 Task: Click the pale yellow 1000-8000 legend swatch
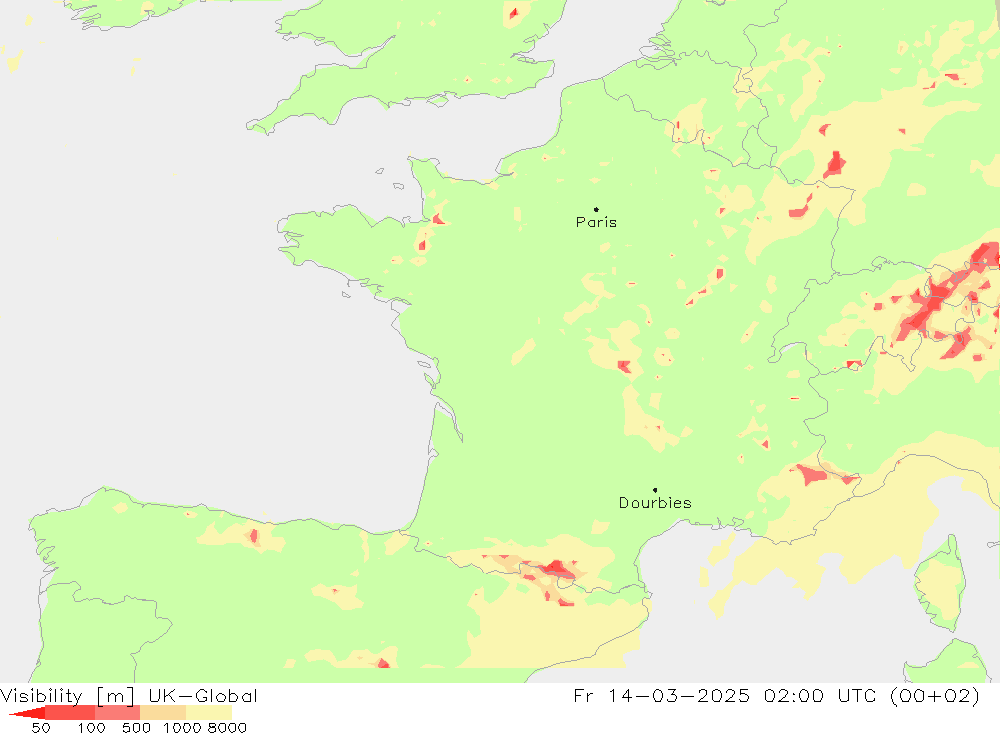pos(209,713)
